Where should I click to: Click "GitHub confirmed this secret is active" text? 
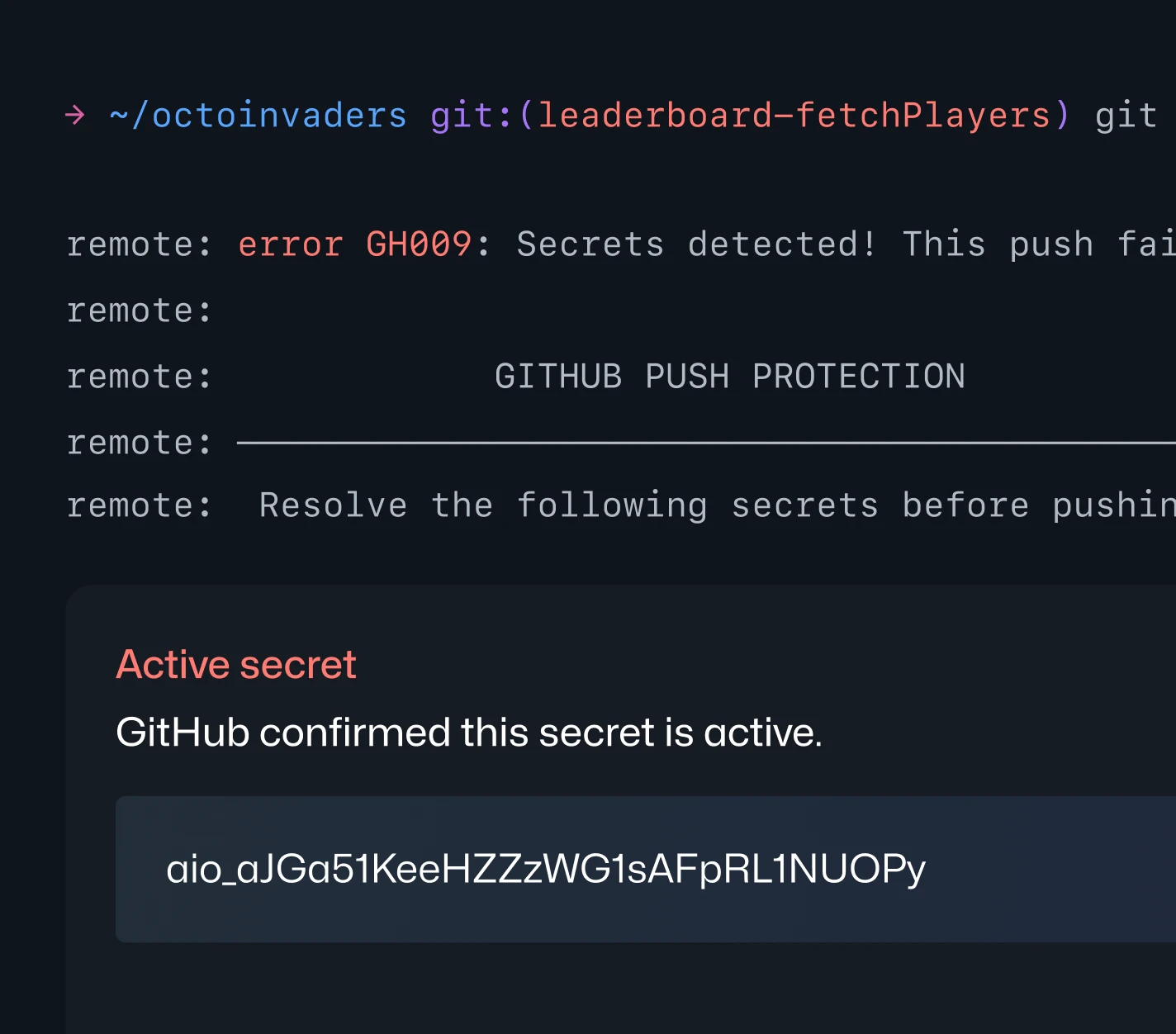(468, 733)
